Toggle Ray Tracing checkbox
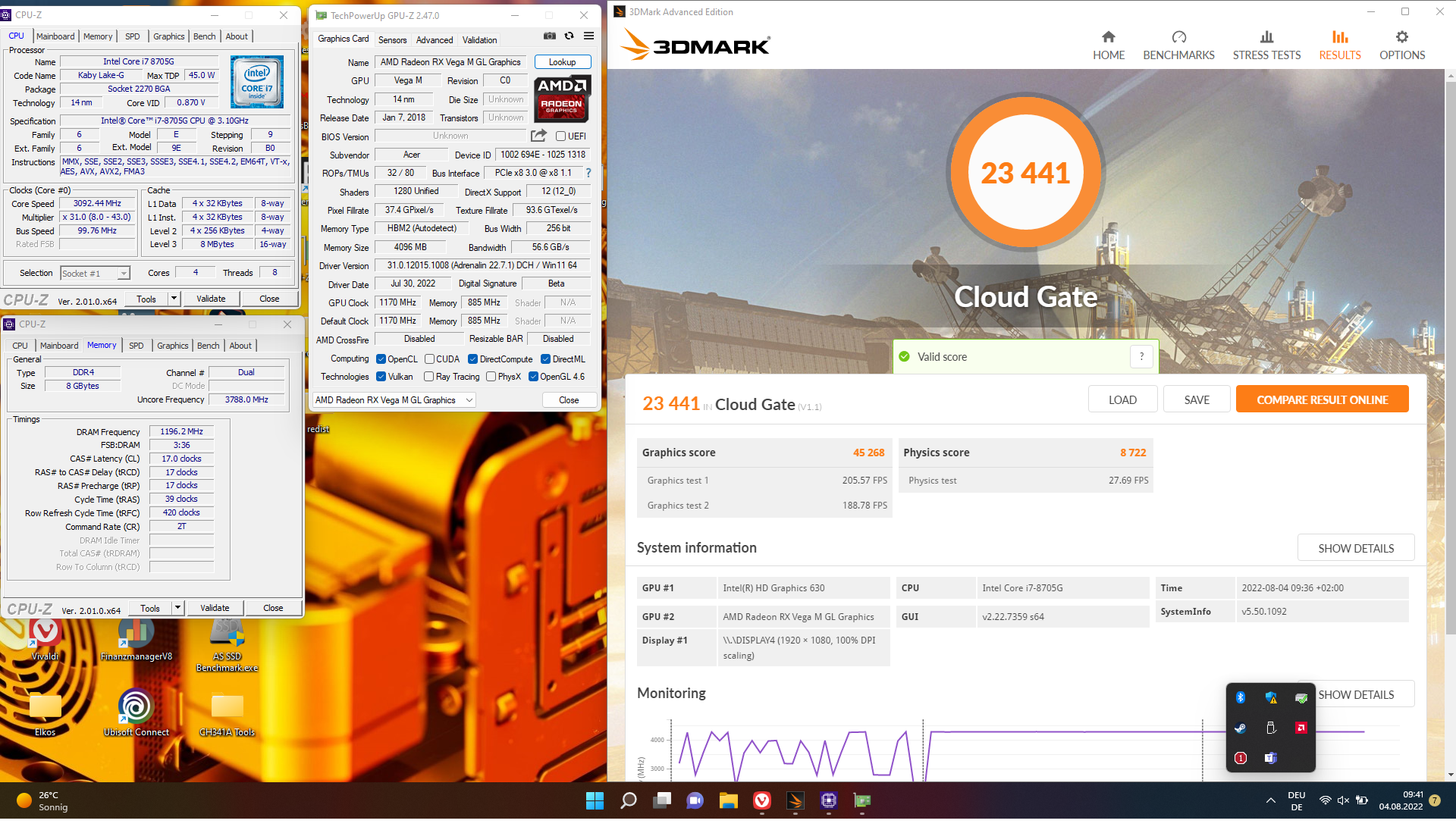The image size is (1456, 830). click(428, 377)
